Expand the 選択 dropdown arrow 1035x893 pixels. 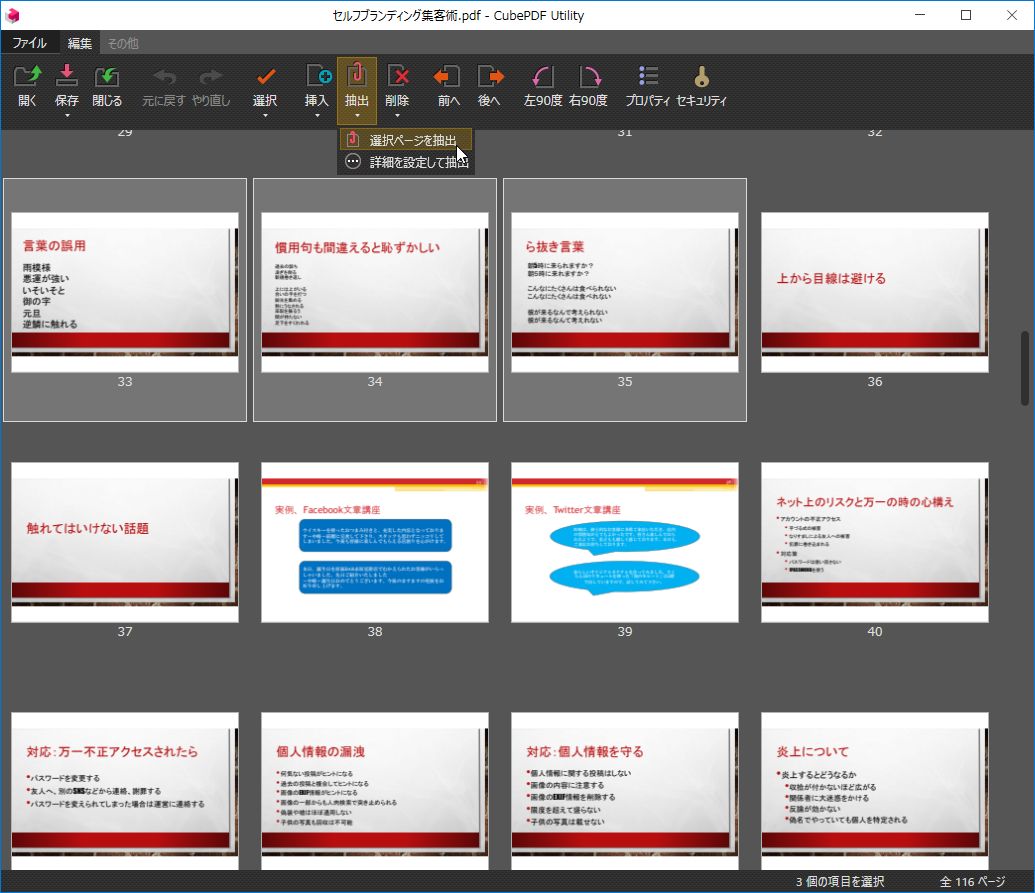pos(265,116)
